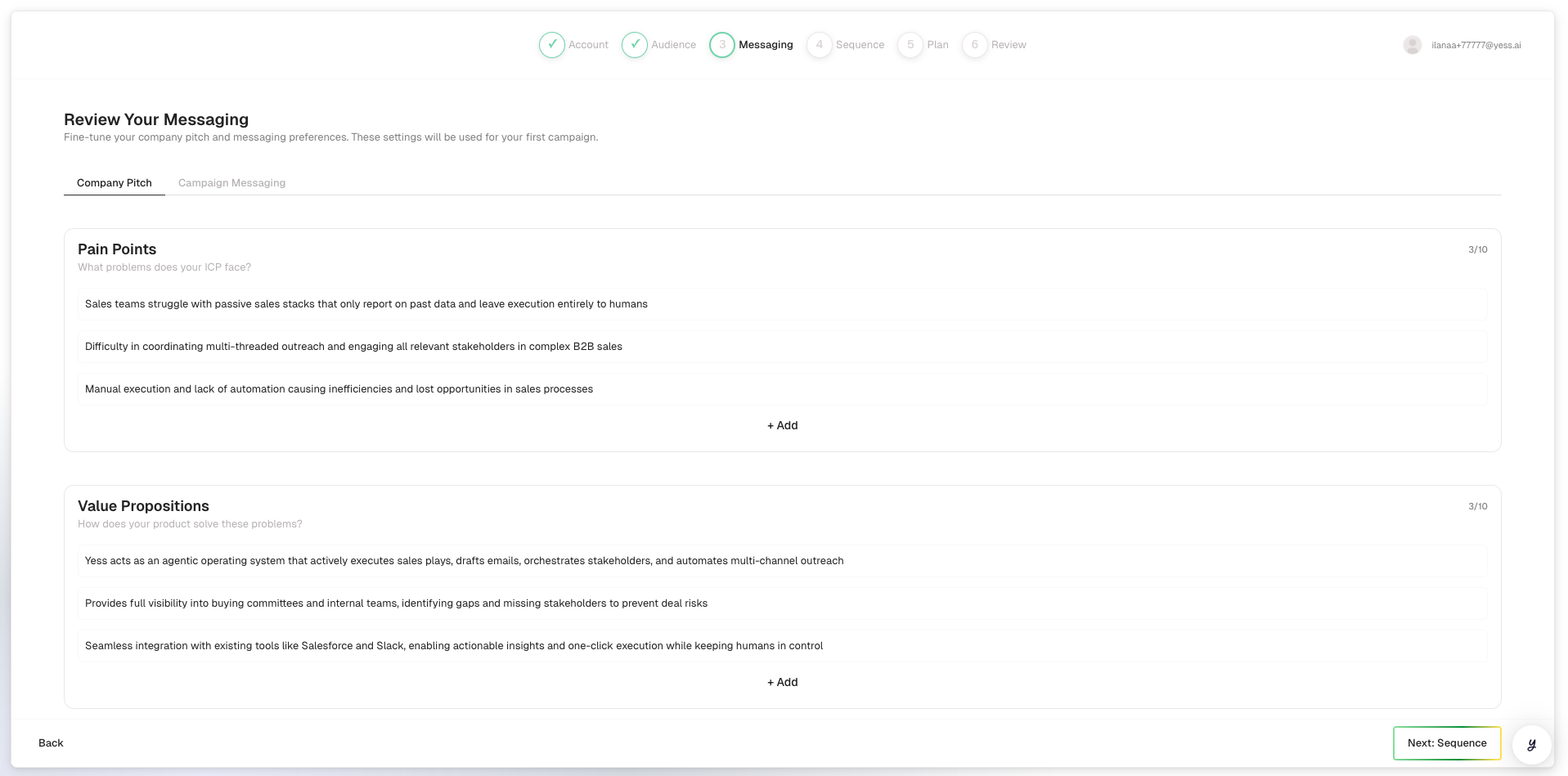Edit the manual execution pain point field
Viewport: 1568px width, 776px height.
point(782,389)
